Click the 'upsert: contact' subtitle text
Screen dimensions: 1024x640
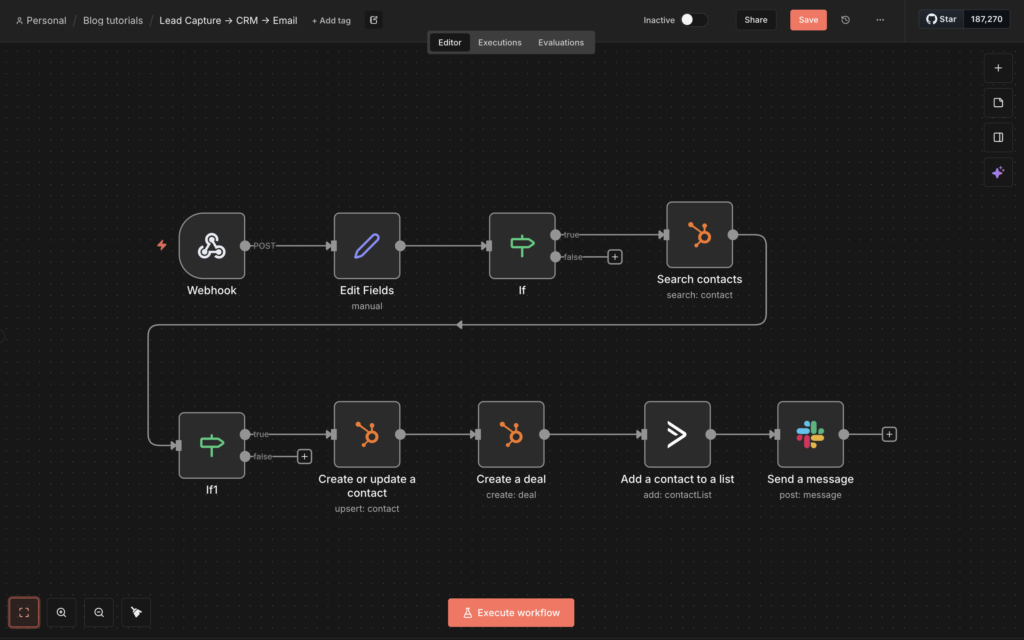367,509
